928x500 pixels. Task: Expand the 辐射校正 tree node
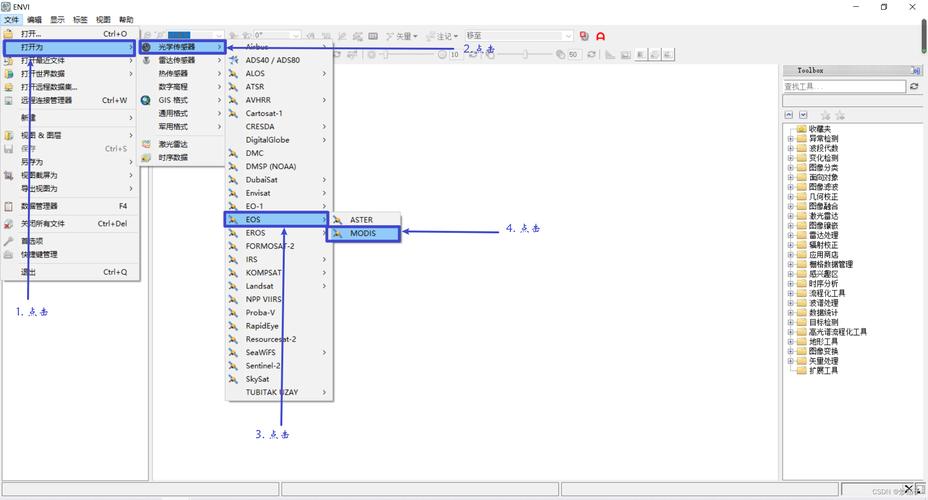pyautogui.click(x=791, y=245)
